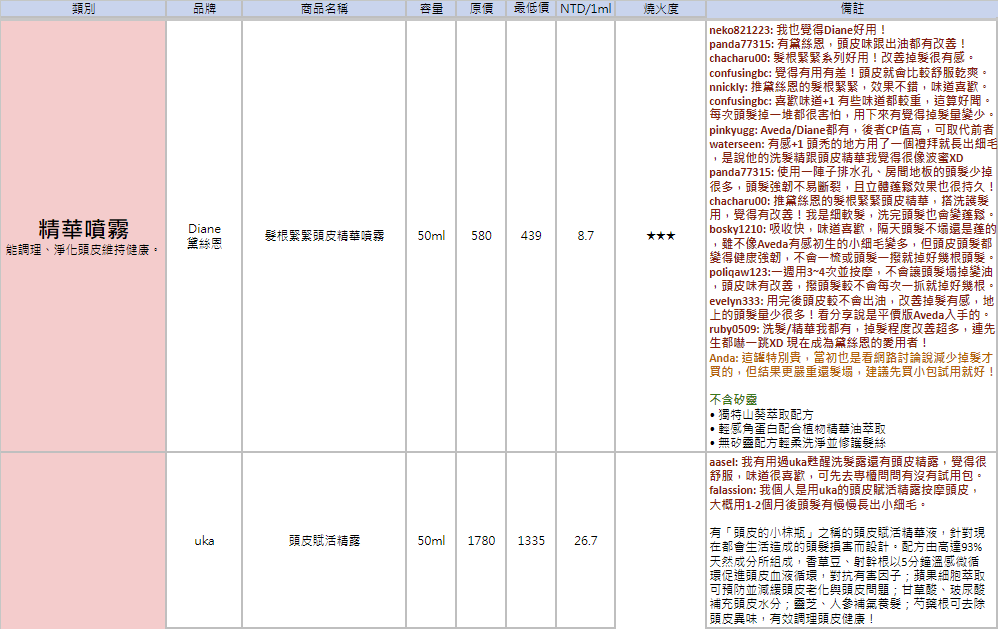This screenshot has height=629, width=998.
Task: Select the Diane 黛絲恩 brand cell
Action: (204, 236)
